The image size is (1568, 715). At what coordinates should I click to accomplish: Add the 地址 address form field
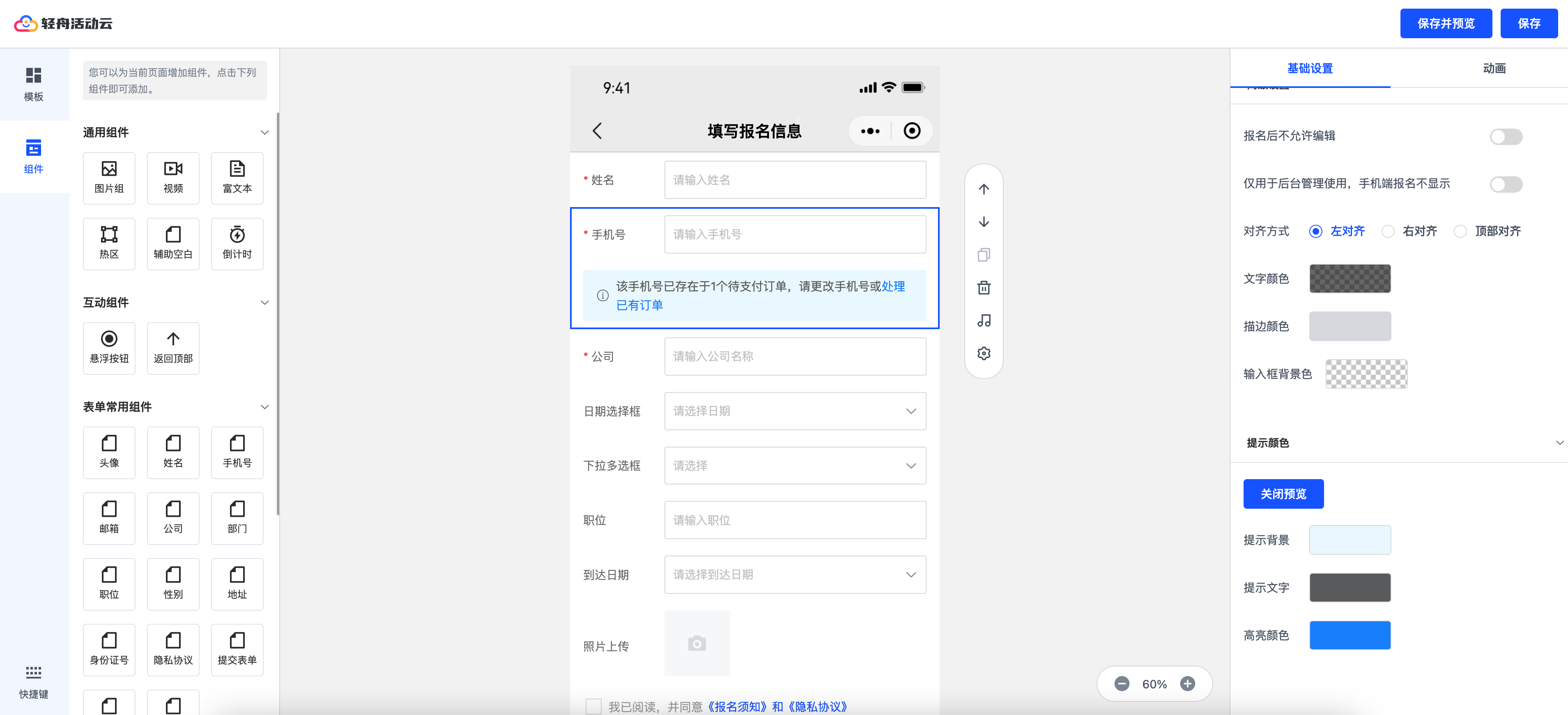pos(237,584)
